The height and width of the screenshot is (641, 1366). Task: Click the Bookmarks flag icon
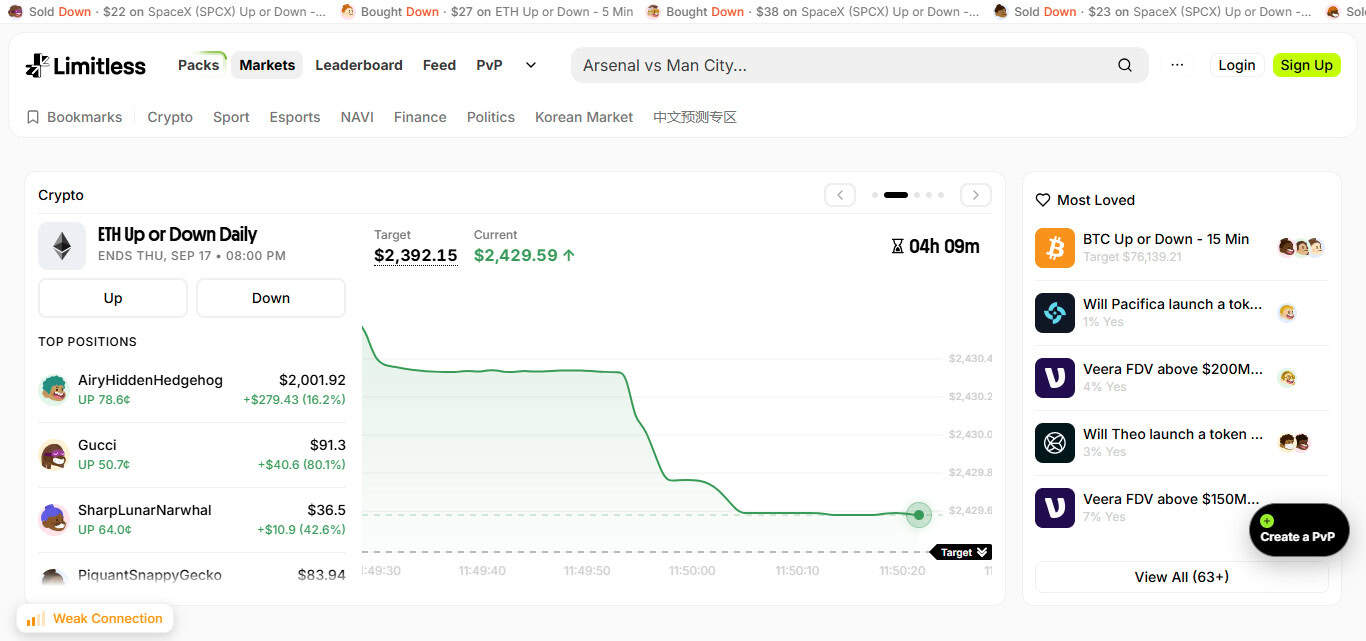point(33,117)
